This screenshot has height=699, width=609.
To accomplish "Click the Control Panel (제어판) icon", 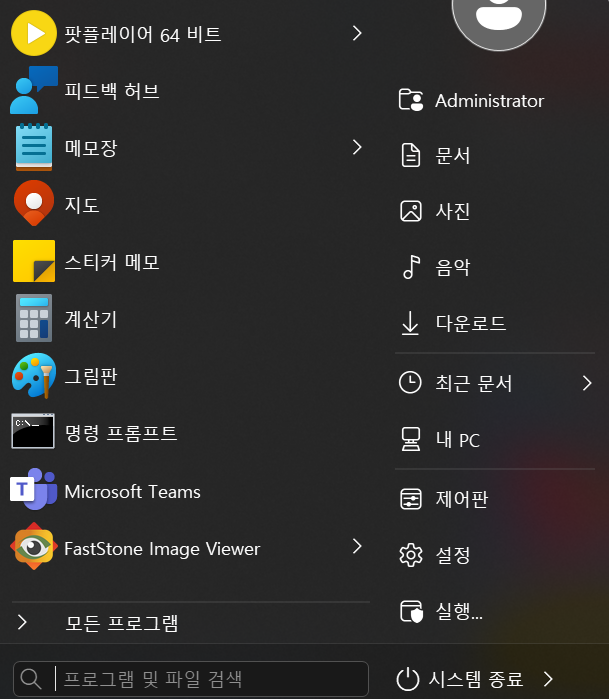I will click(x=411, y=499).
